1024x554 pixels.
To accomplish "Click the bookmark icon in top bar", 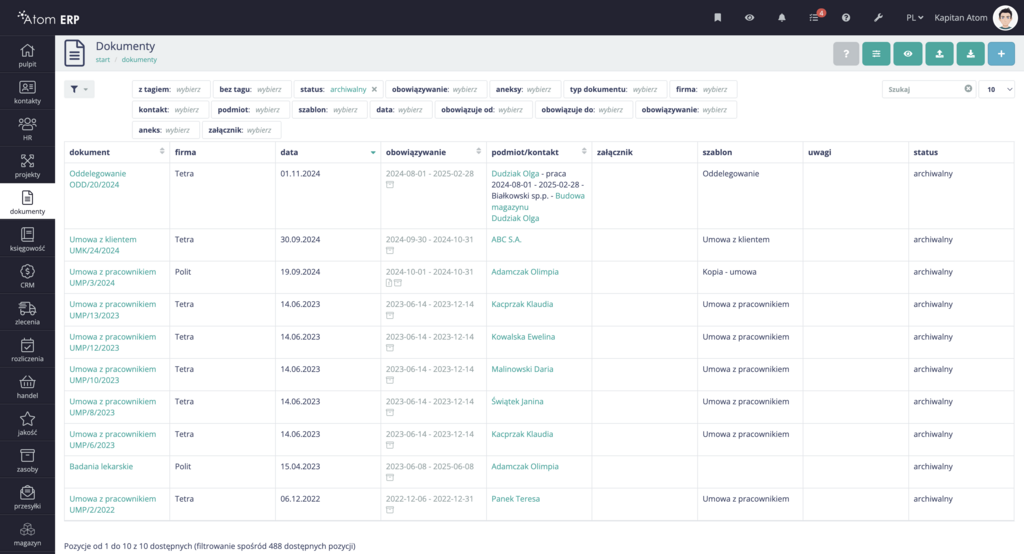I will point(718,18).
